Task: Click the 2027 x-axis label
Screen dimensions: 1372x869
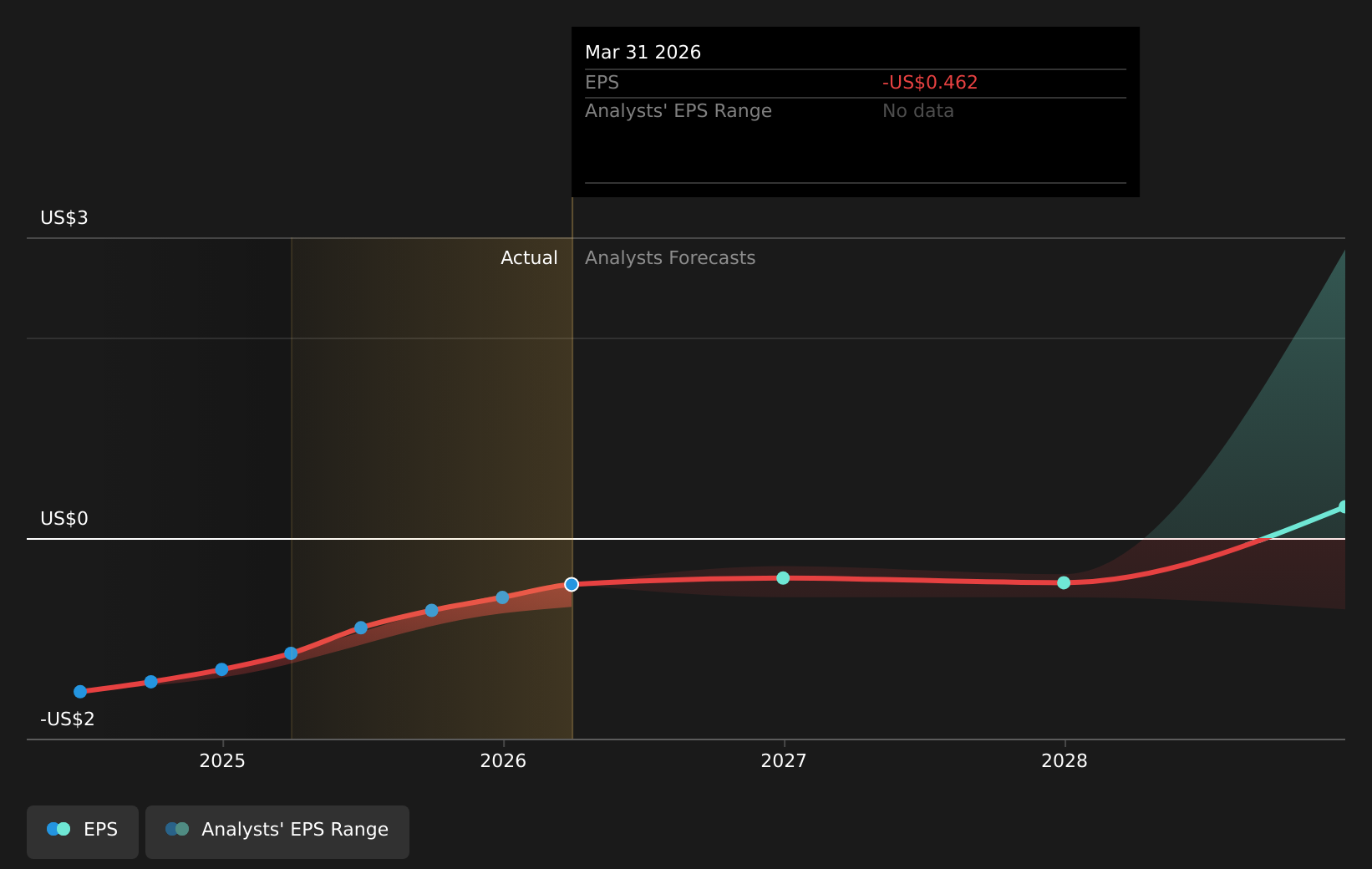Action: (784, 760)
